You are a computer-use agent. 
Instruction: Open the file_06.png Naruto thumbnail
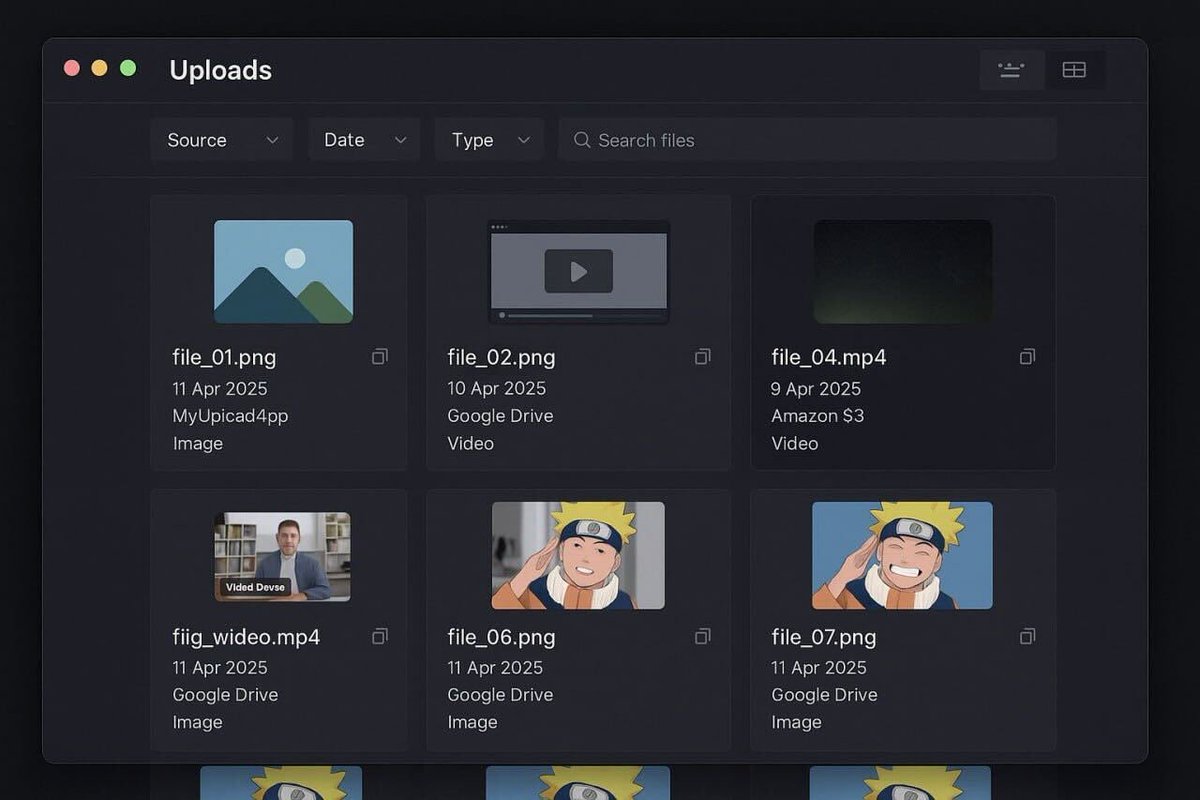578,556
